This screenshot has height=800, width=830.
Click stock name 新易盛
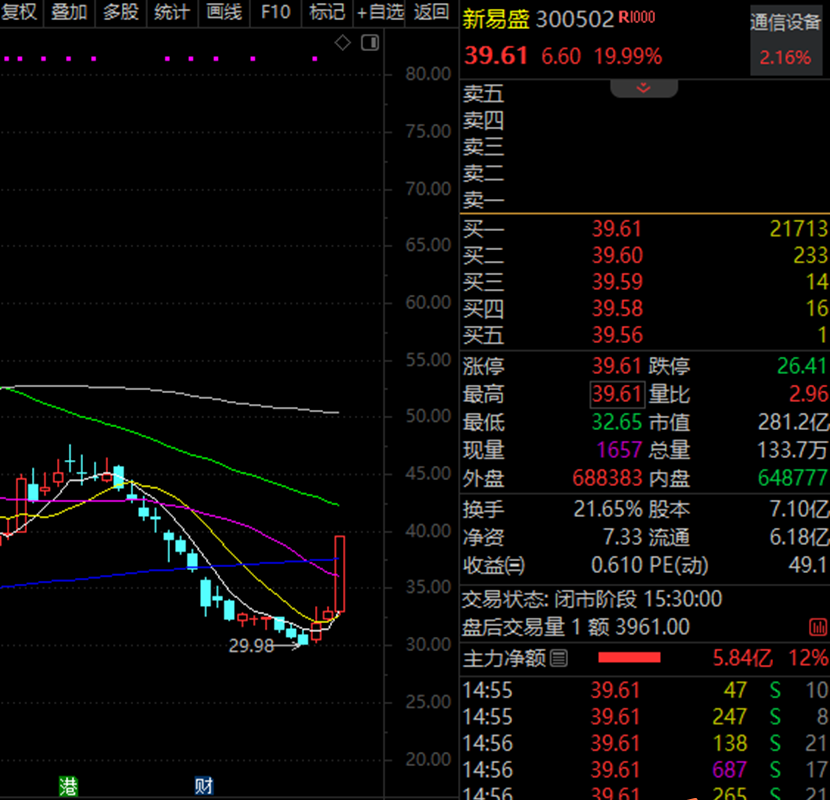(x=496, y=20)
